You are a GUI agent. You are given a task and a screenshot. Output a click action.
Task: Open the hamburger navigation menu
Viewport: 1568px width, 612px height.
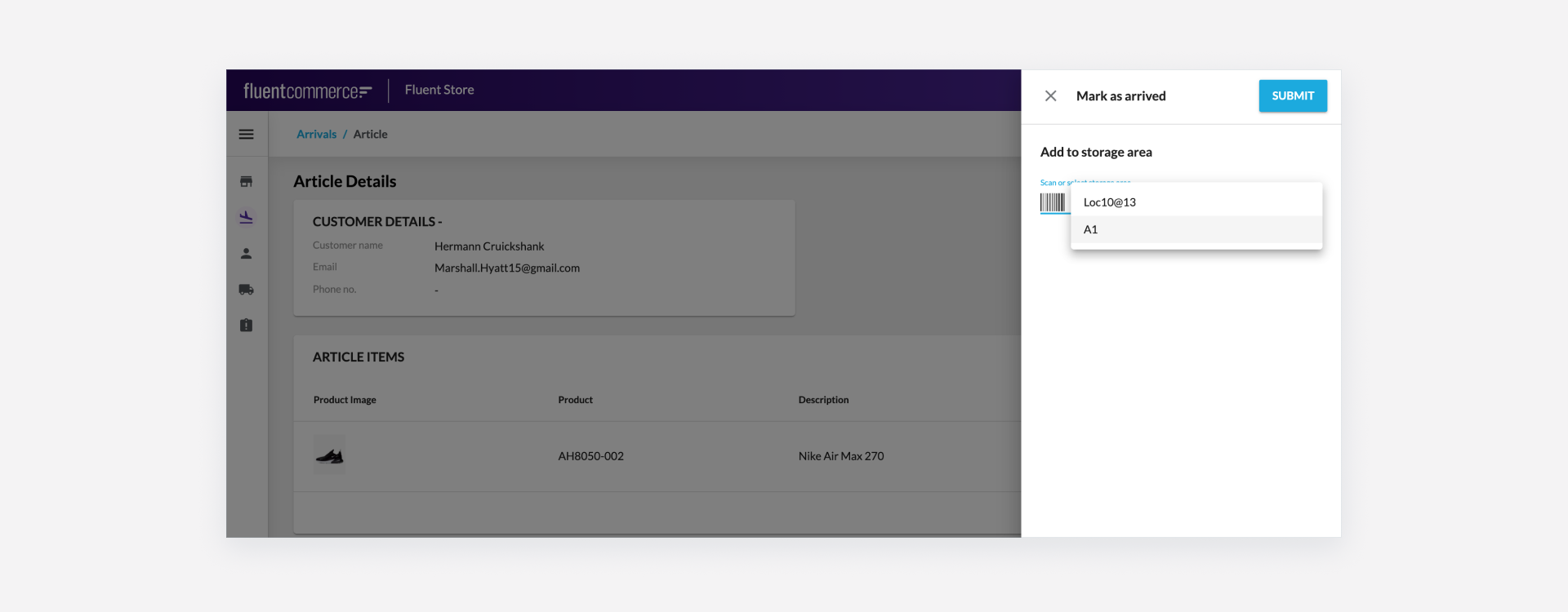click(246, 135)
